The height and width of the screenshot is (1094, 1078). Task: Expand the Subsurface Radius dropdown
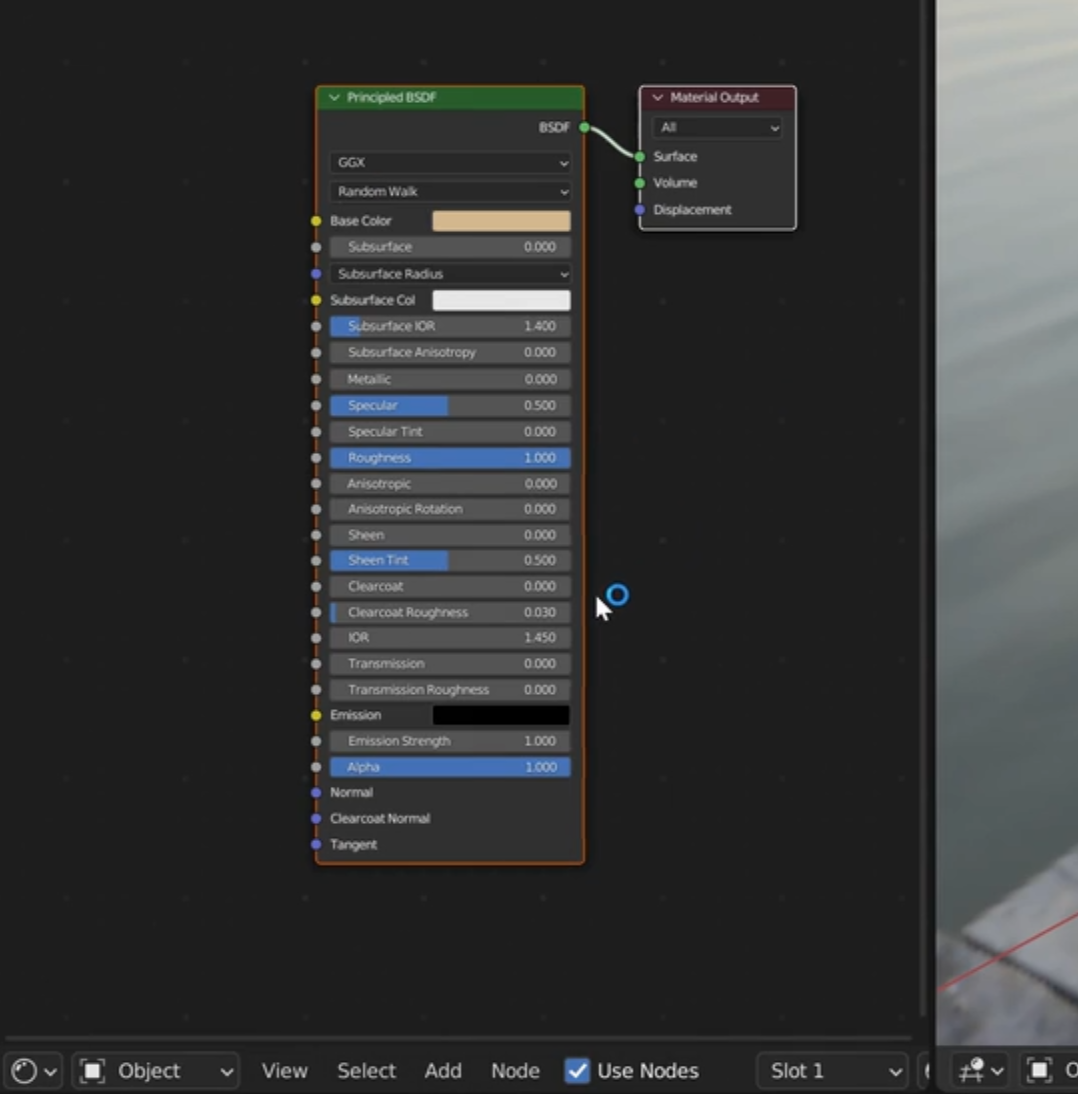[x=450, y=274]
